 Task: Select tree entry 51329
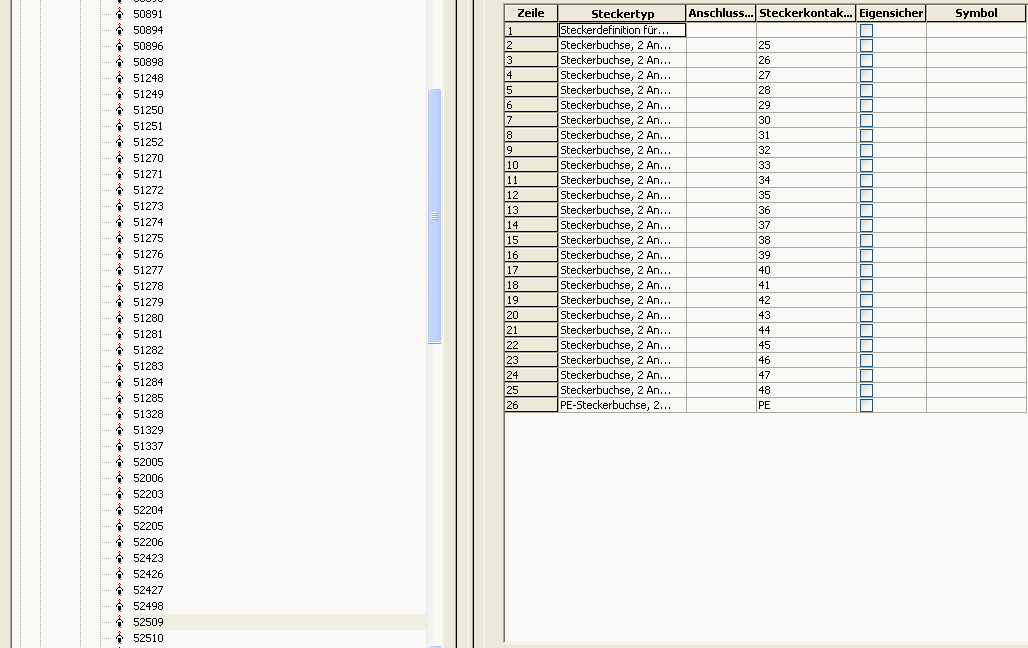tap(148, 430)
